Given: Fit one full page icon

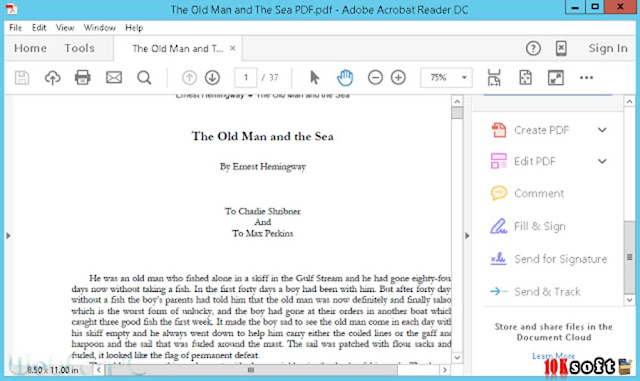Looking at the screenshot, I should tap(525, 78).
